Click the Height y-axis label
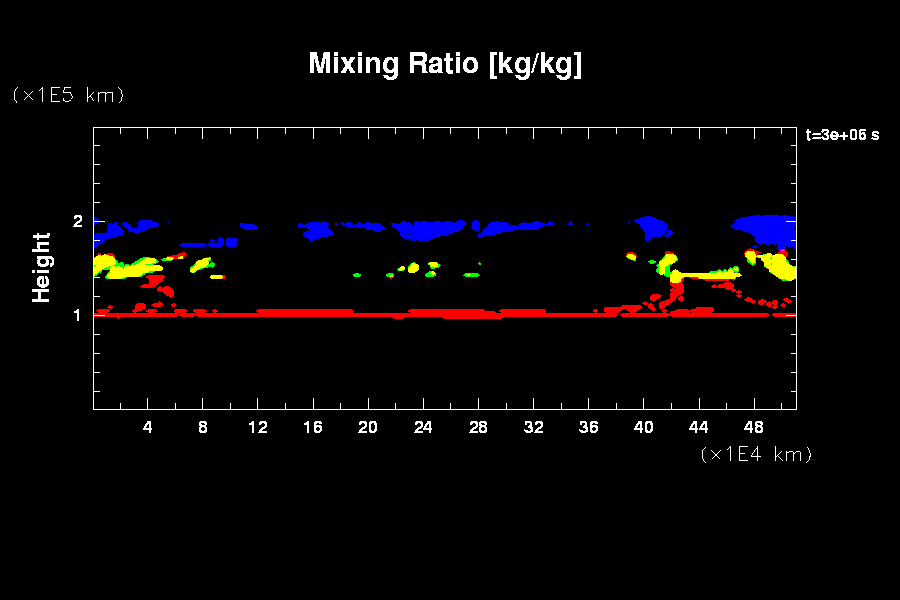The height and width of the screenshot is (600, 900). tap(41, 267)
